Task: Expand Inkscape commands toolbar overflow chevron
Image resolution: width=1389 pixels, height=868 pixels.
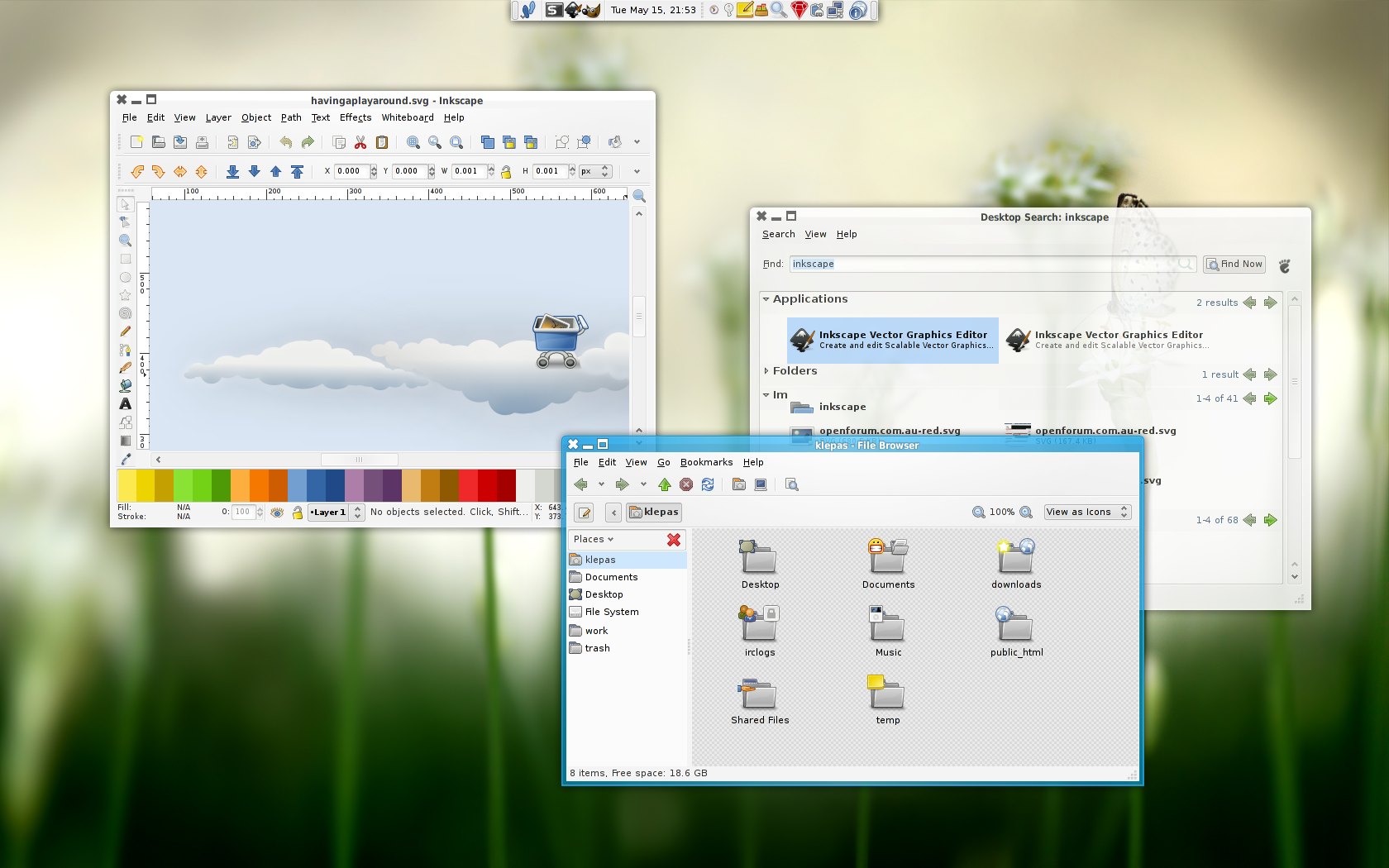Action: [x=637, y=142]
